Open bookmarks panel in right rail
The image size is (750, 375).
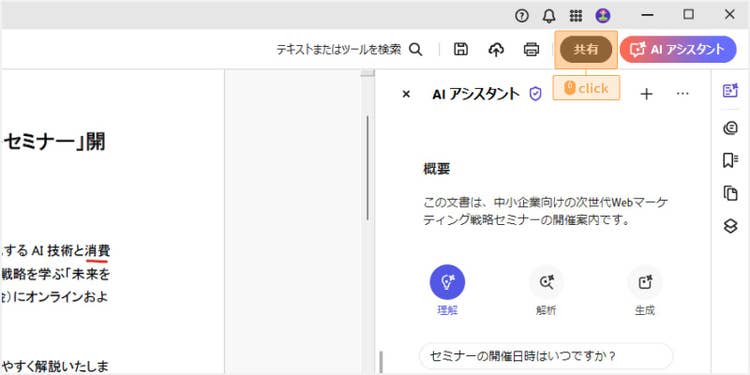[x=730, y=161]
